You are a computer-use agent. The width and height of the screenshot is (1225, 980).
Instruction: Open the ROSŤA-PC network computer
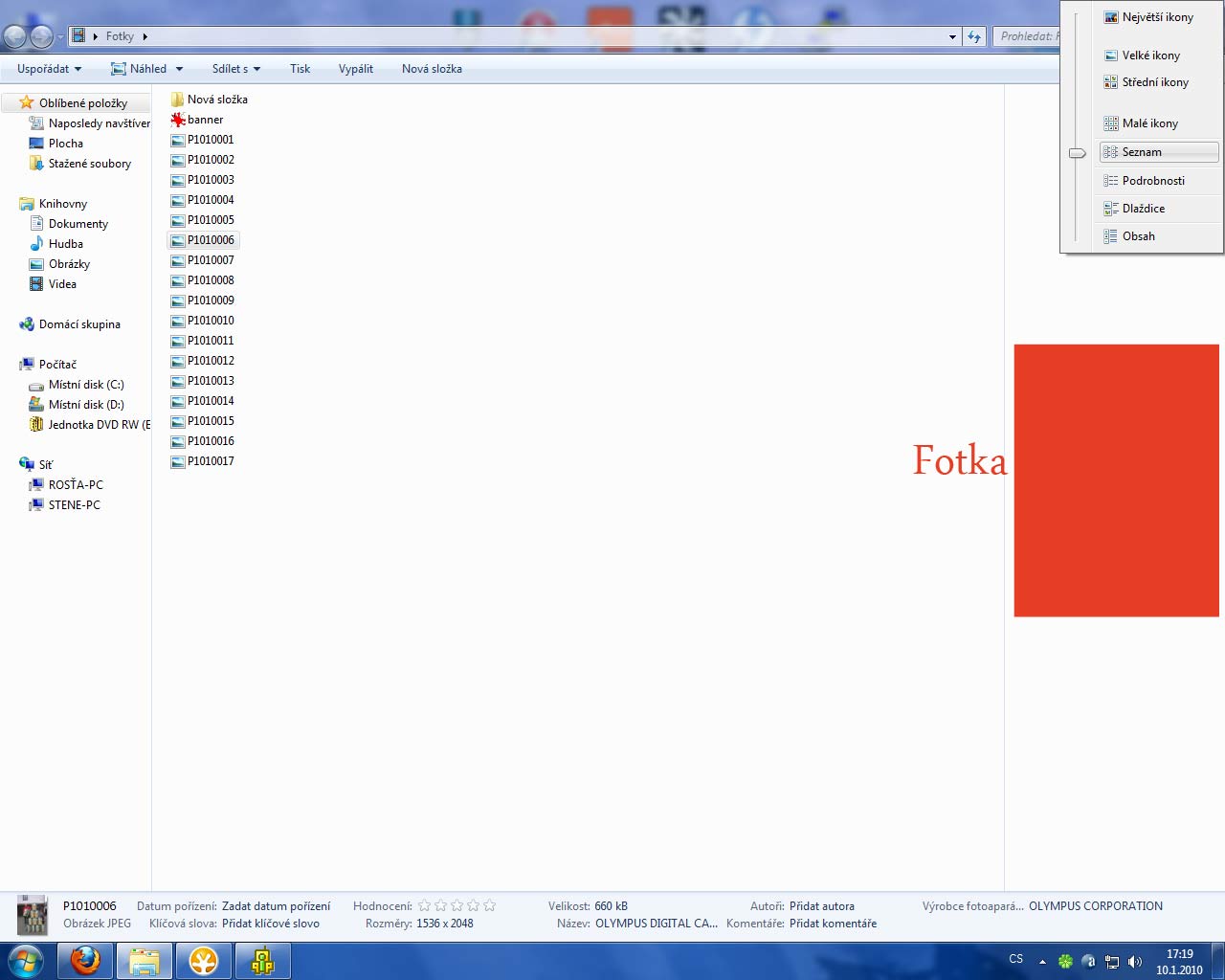click(x=66, y=485)
